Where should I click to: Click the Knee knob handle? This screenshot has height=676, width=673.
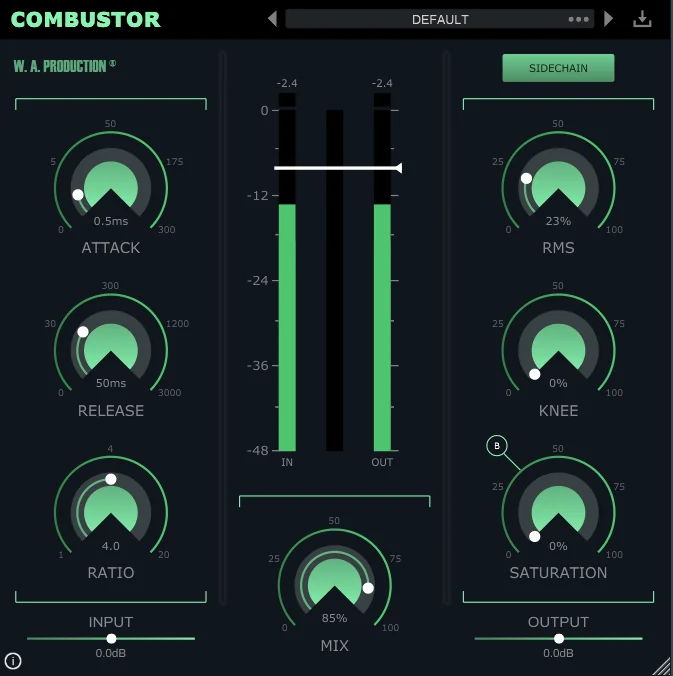(534, 374)
